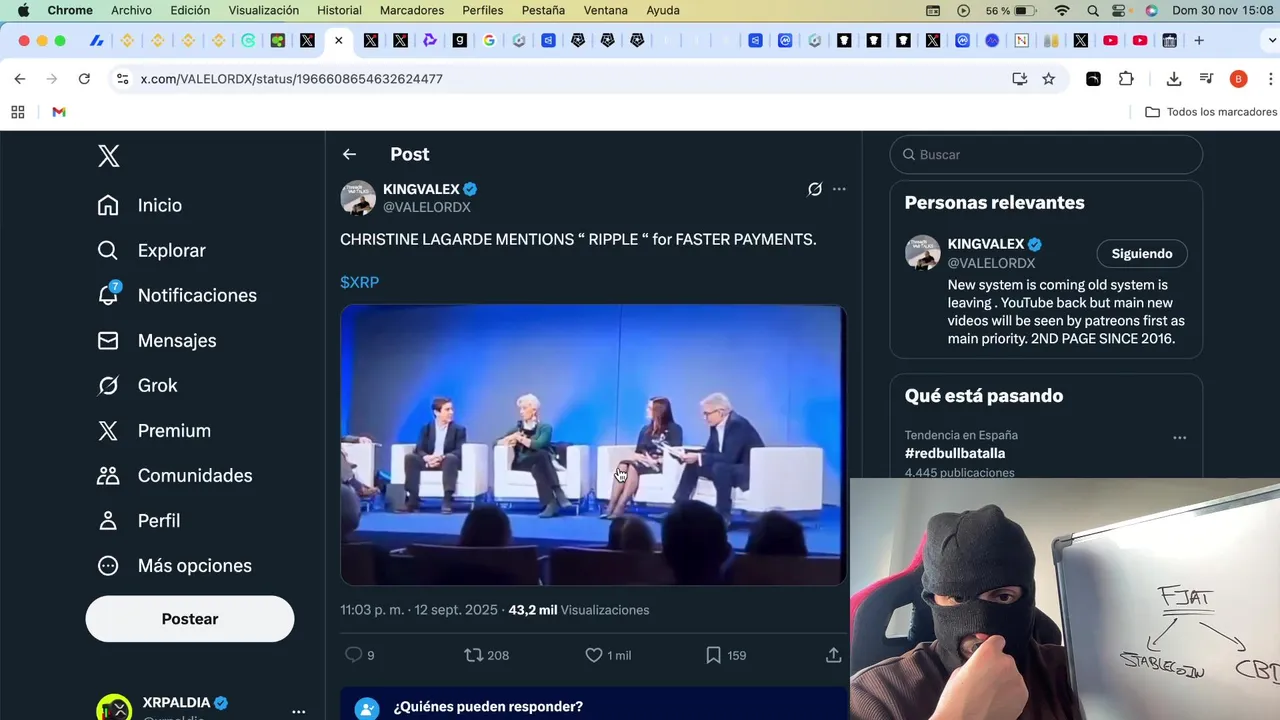Focus the Buscar search field
1280x720 pixels.
pos(1046,155)
